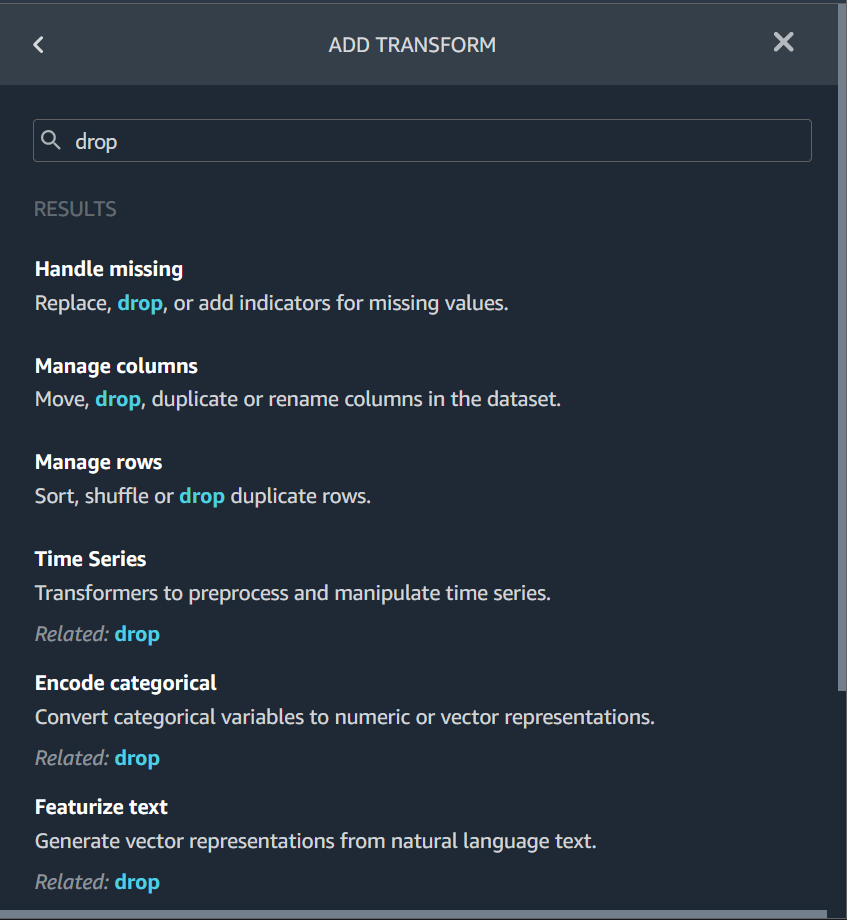Click the back arrow to return
Viewport: 847px width, 920px height.
38,44
